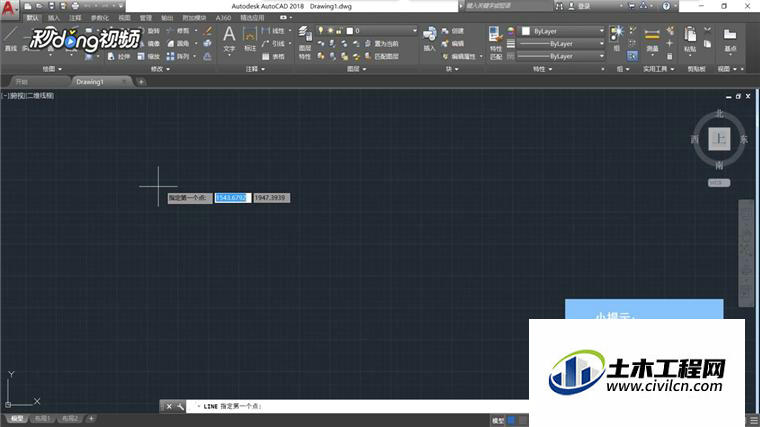Click the Open file quick access icon
The width and height of the screenshot is (760, 427).
40,6
